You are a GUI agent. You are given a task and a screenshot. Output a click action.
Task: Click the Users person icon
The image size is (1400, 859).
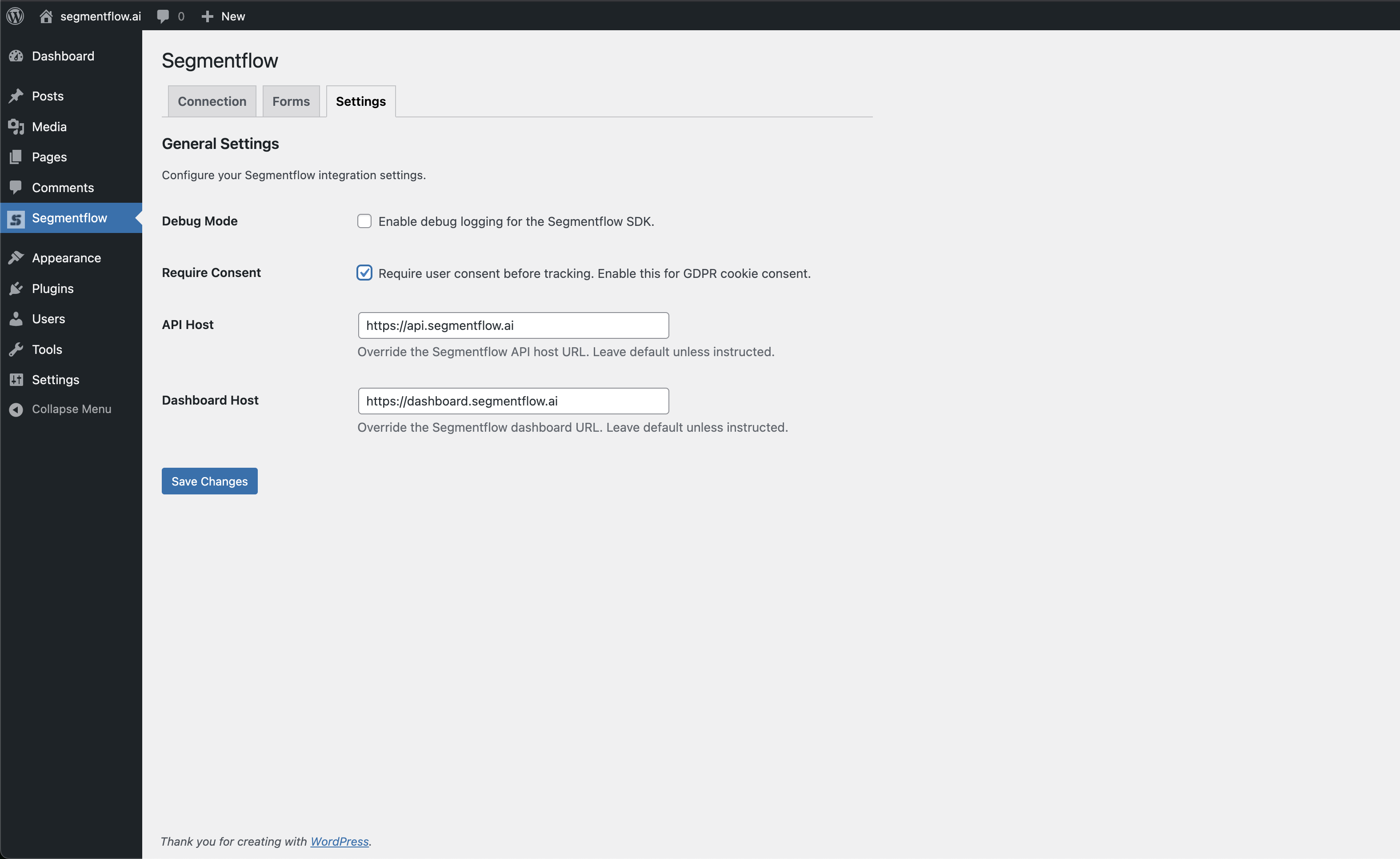click(x=16, y=318)
